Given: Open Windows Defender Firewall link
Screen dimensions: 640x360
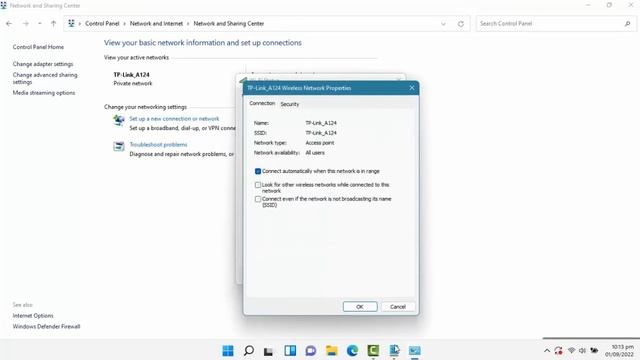Looking at the screenshot, I should (x=46, y=327).
